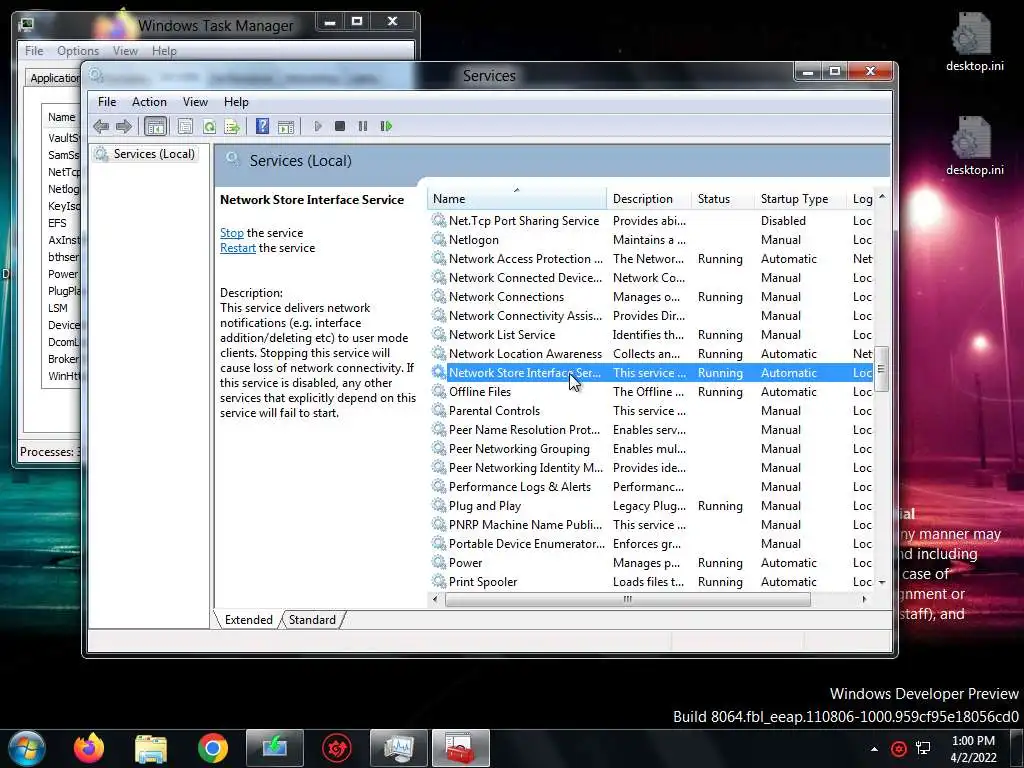Click the Start orb on taskbar
Viewport: 1024px width, 768px height.
pyautogui.click(x=27, y=749)
